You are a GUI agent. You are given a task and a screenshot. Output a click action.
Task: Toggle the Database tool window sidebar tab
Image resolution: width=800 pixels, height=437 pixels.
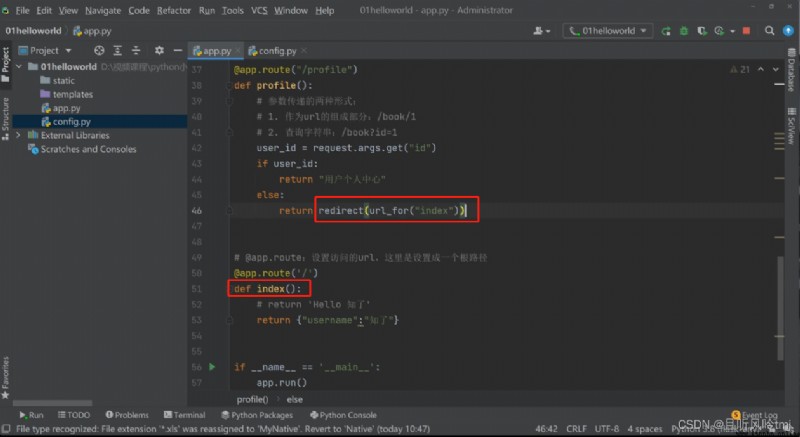[x=792, y=70]
